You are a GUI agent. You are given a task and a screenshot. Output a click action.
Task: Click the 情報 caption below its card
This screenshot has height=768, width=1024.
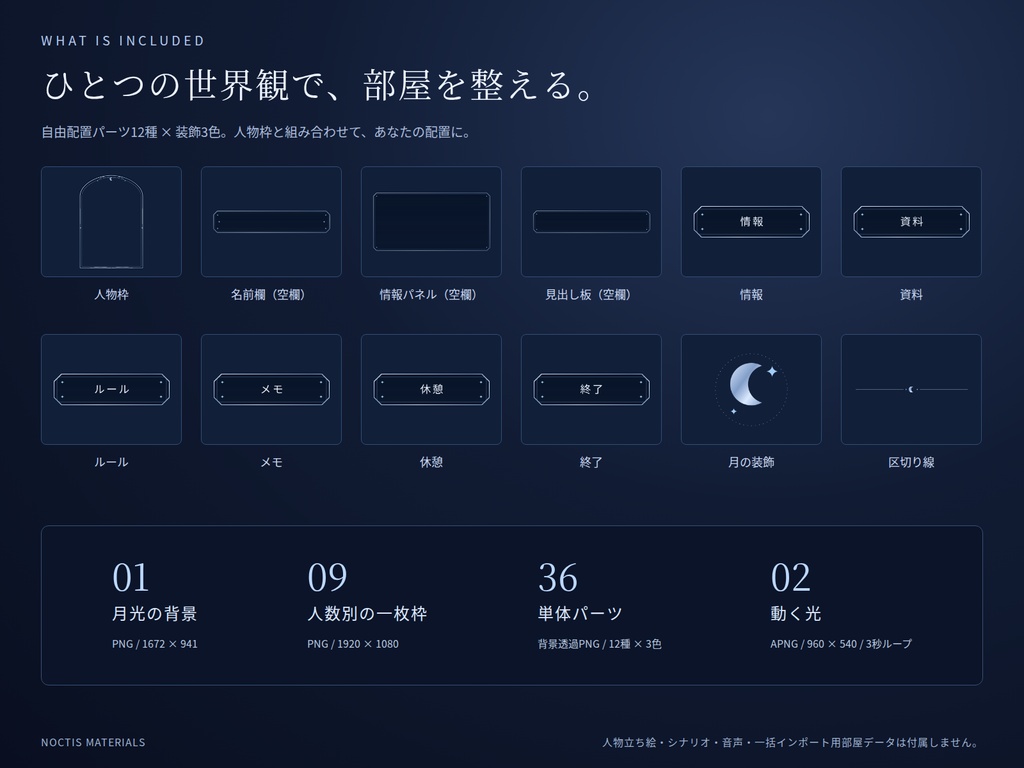coord(751,295)
